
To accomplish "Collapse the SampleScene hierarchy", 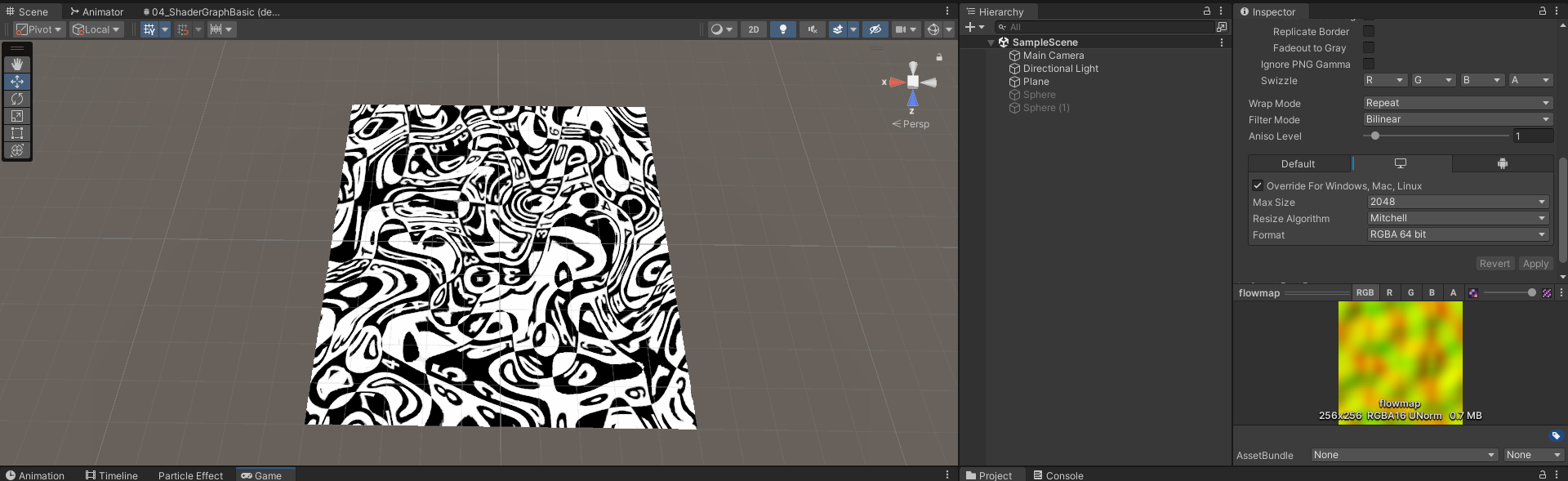I will (991, 42).
